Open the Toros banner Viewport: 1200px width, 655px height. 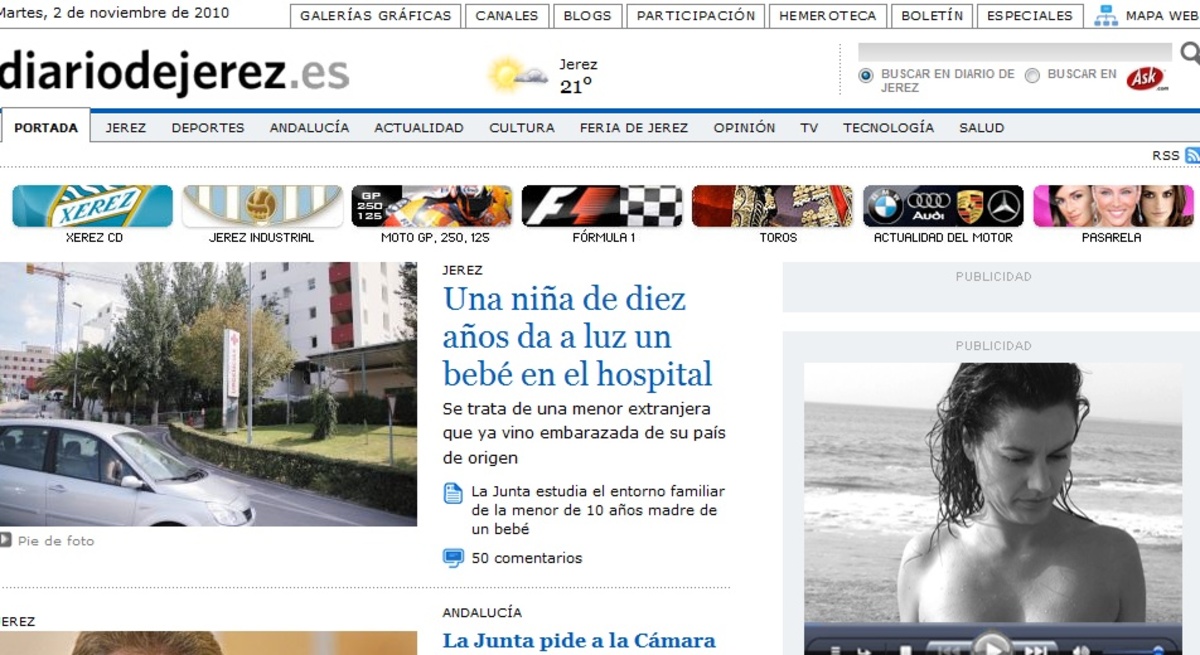tap(773, 206)
